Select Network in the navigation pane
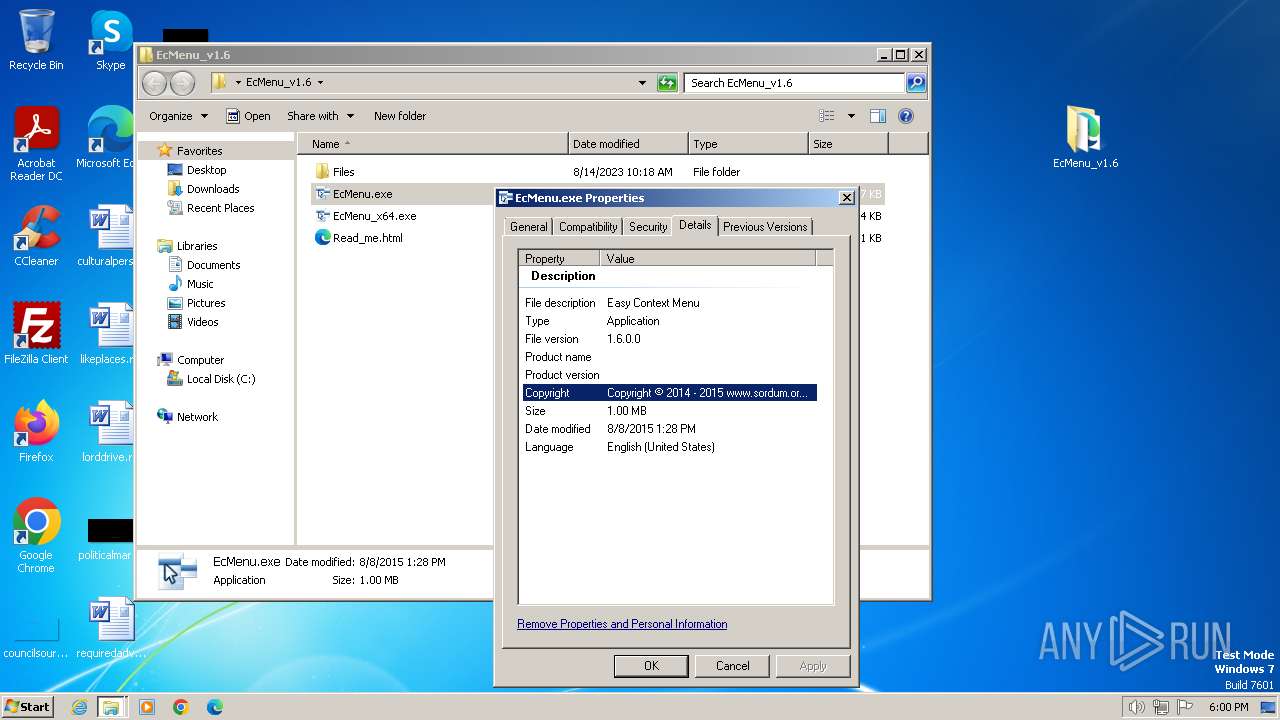 196,417
